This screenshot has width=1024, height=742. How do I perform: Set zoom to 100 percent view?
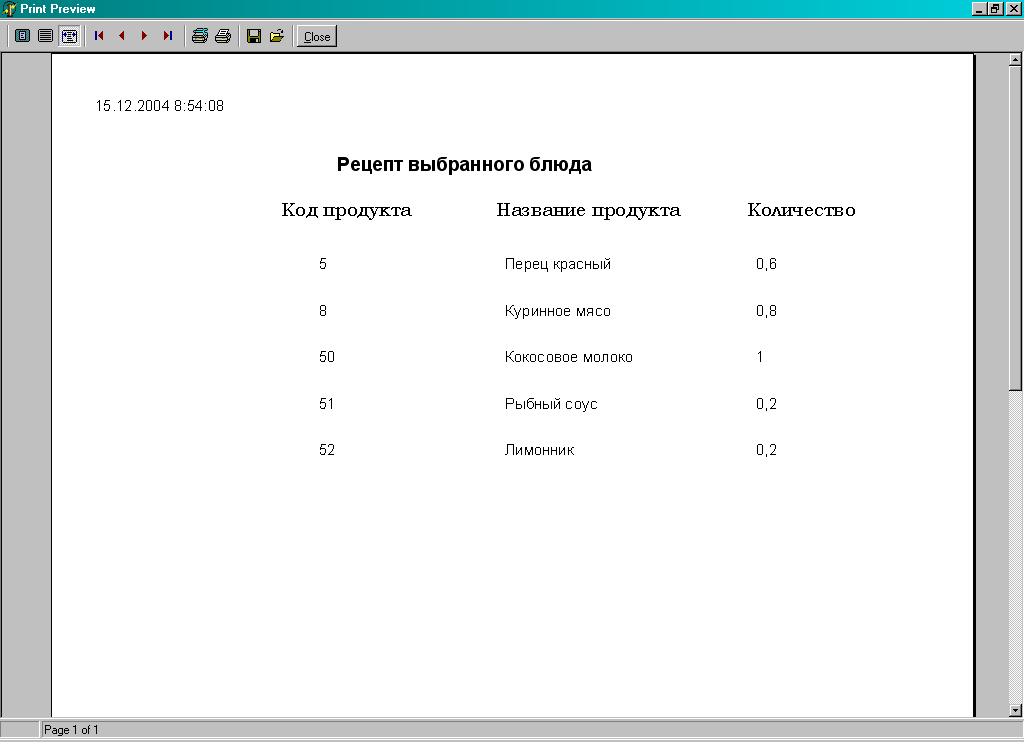[x=46, y=36]
